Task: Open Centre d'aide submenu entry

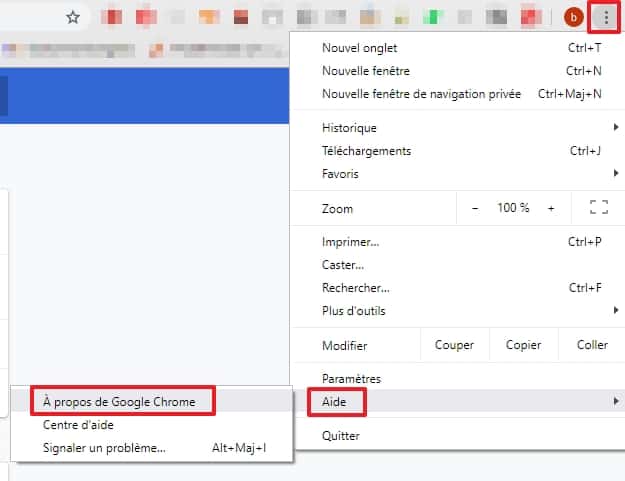Action: [x=151, y=425]
